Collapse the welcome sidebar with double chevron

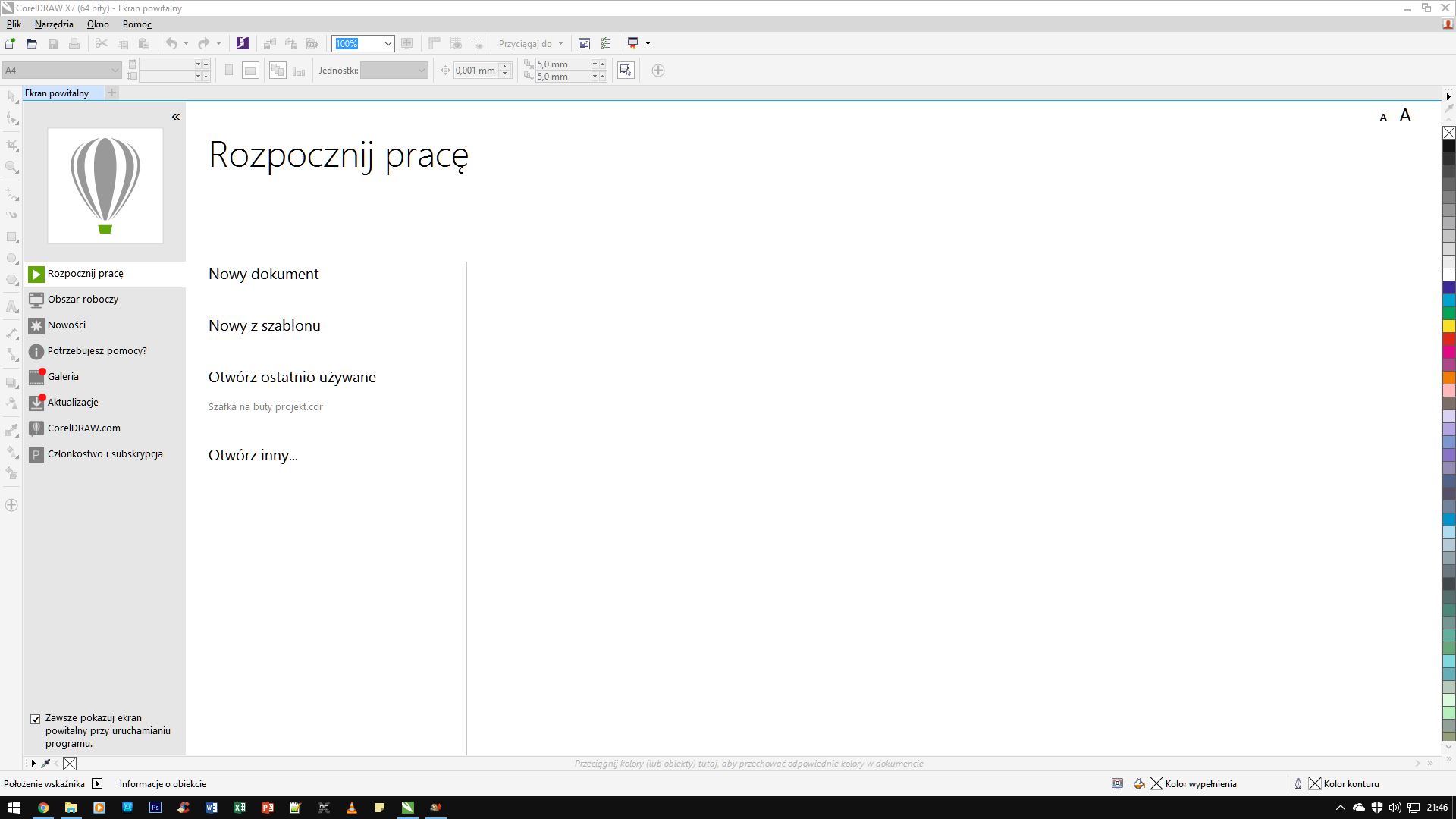click(x=176, y=117)
